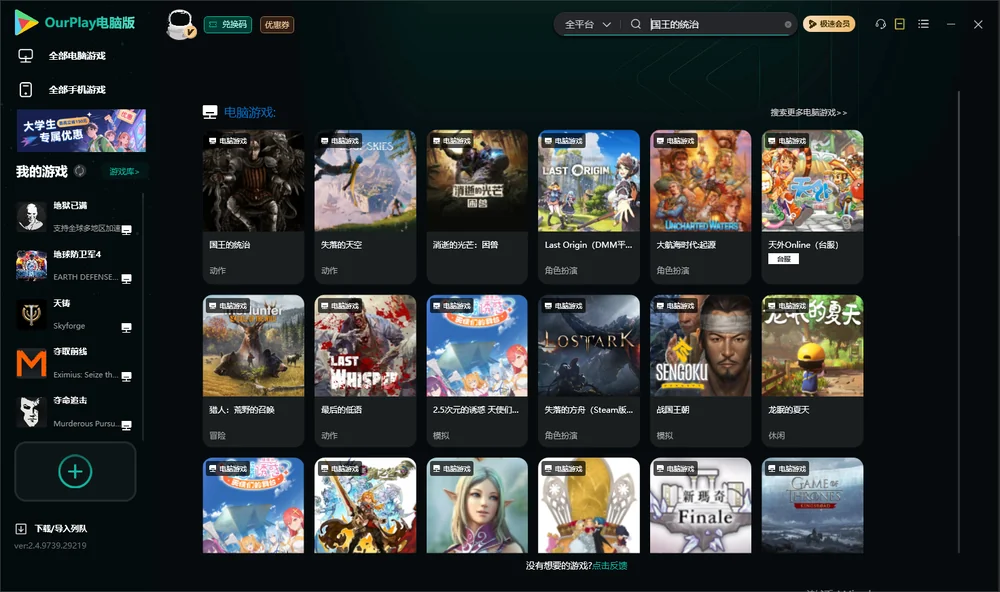
Task: Open the 新玛奇 Finale game card
Action: [x=701, y=505]
